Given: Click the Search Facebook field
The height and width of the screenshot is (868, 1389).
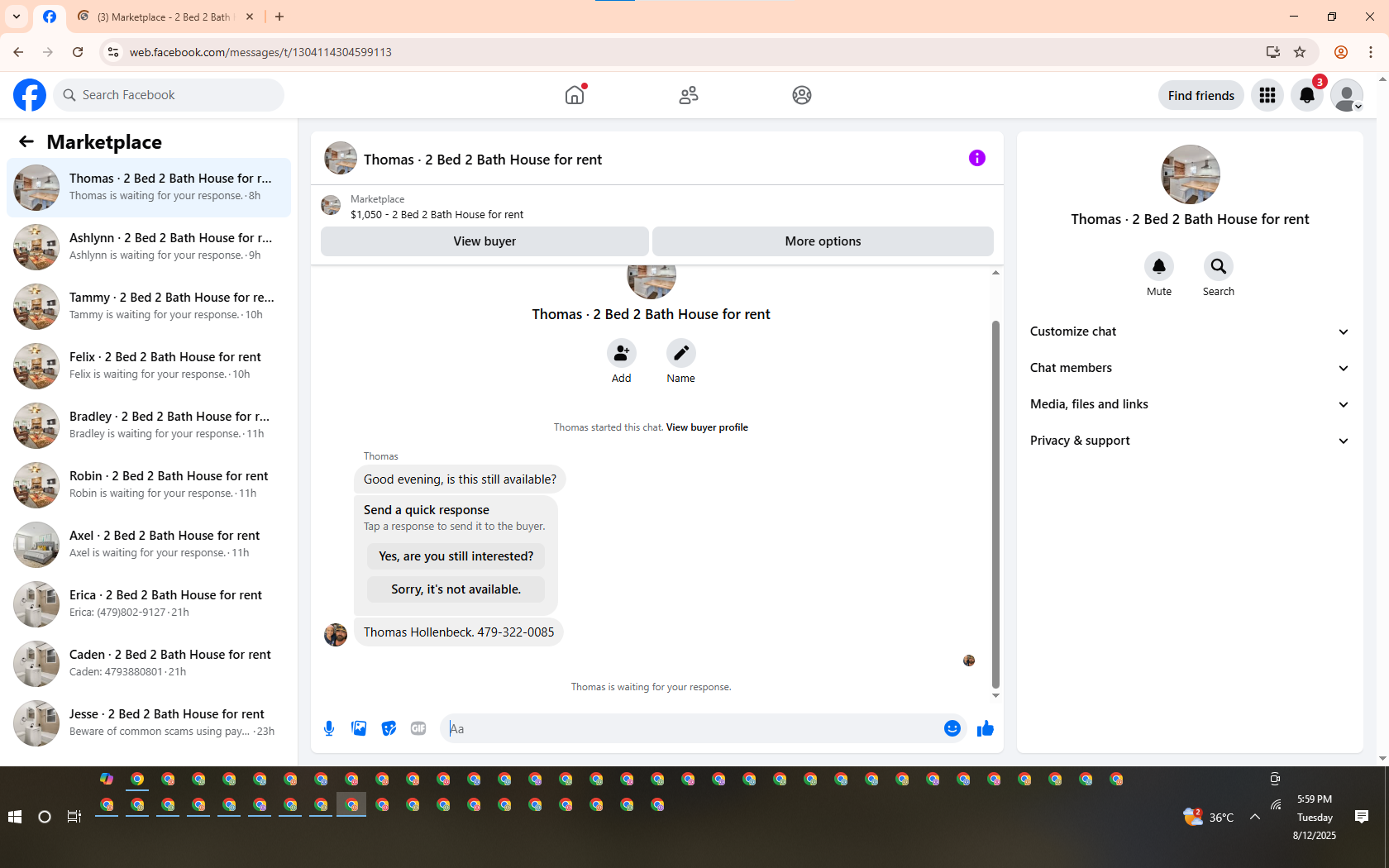Looking at the screenshot, I should [169, 95].
